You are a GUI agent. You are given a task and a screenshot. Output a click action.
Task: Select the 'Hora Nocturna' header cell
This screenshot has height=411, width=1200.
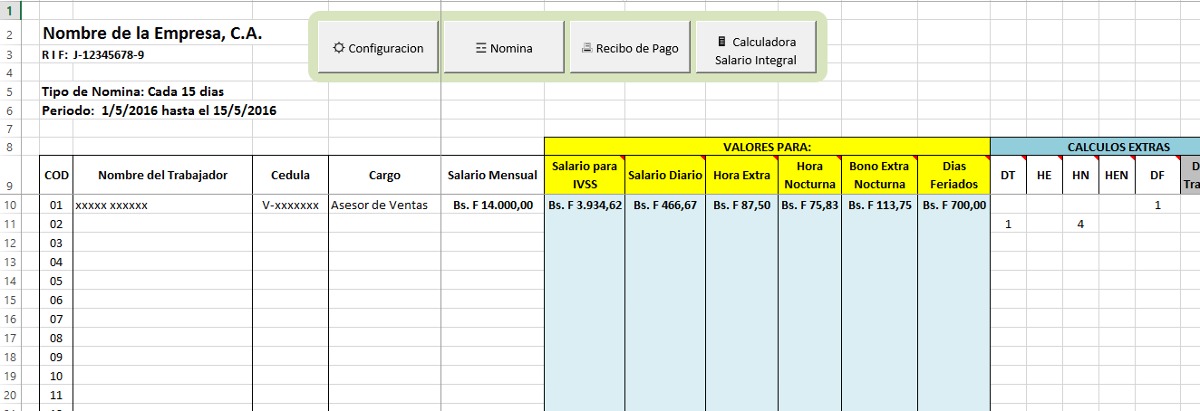point(809,175)
